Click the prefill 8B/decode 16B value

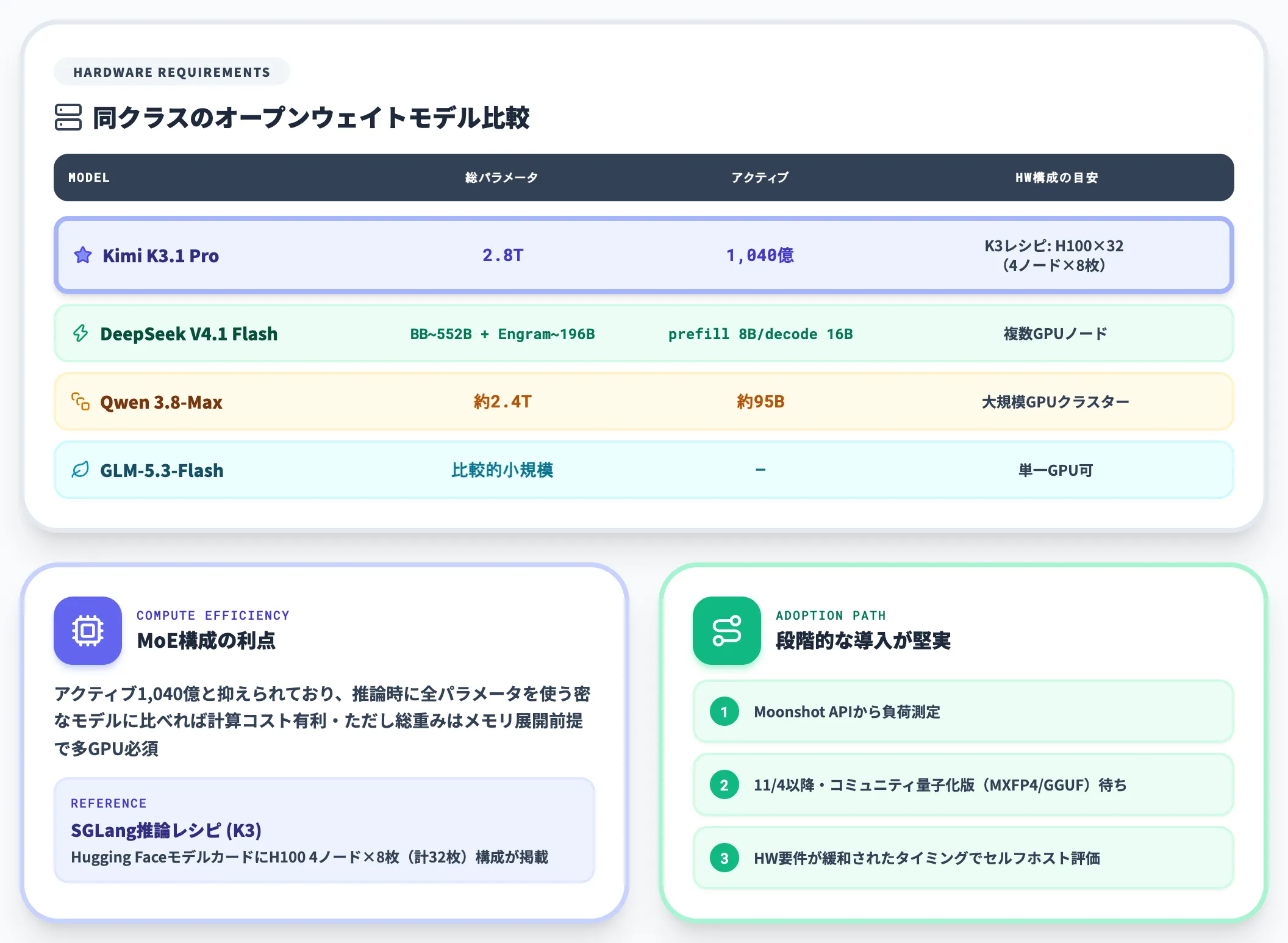[760, 334]
